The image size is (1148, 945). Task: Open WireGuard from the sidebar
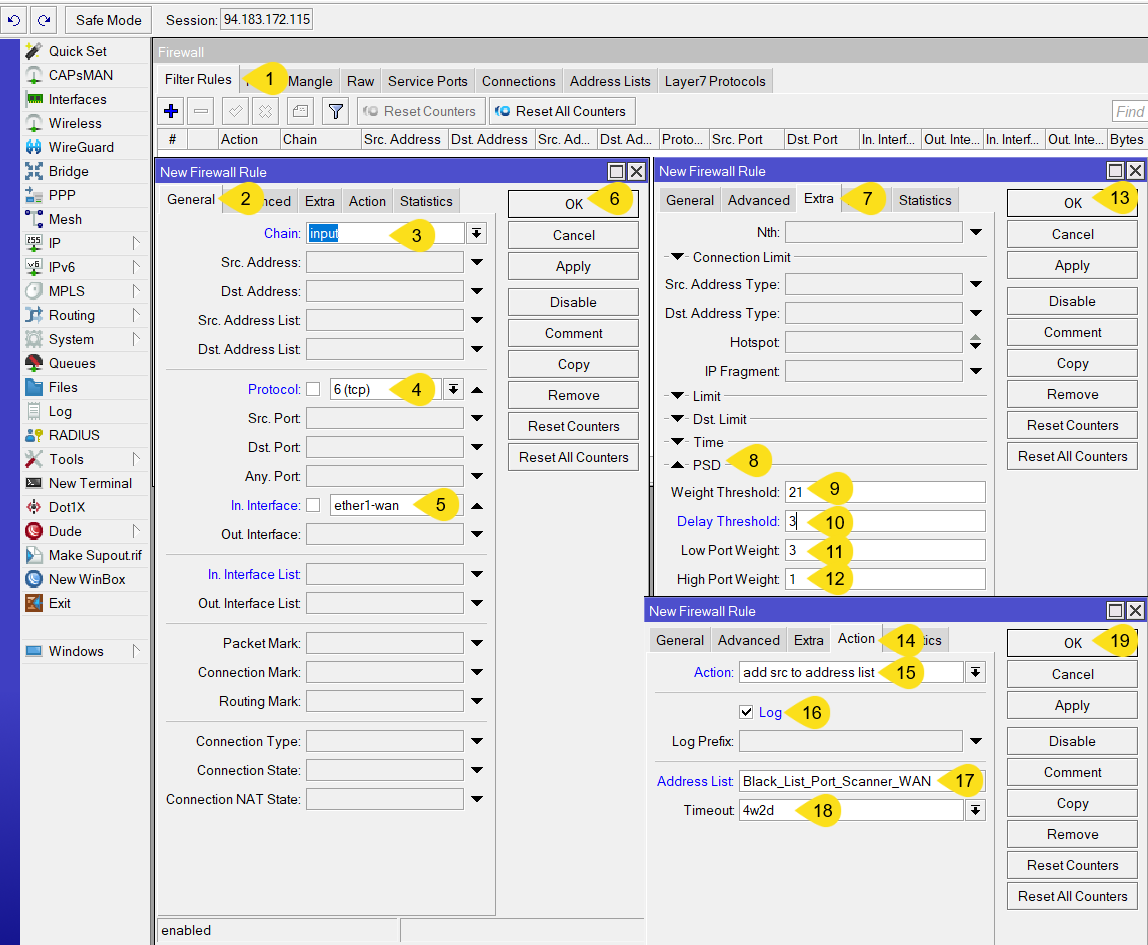[80, 147]
